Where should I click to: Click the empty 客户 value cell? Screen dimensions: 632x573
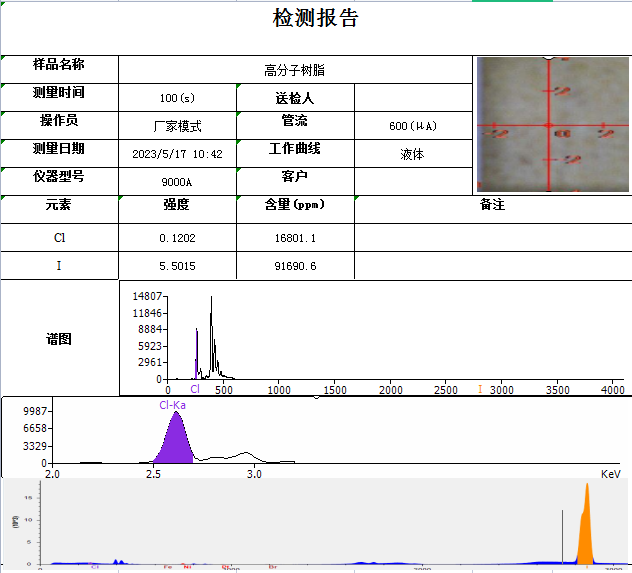coord(413,182)
